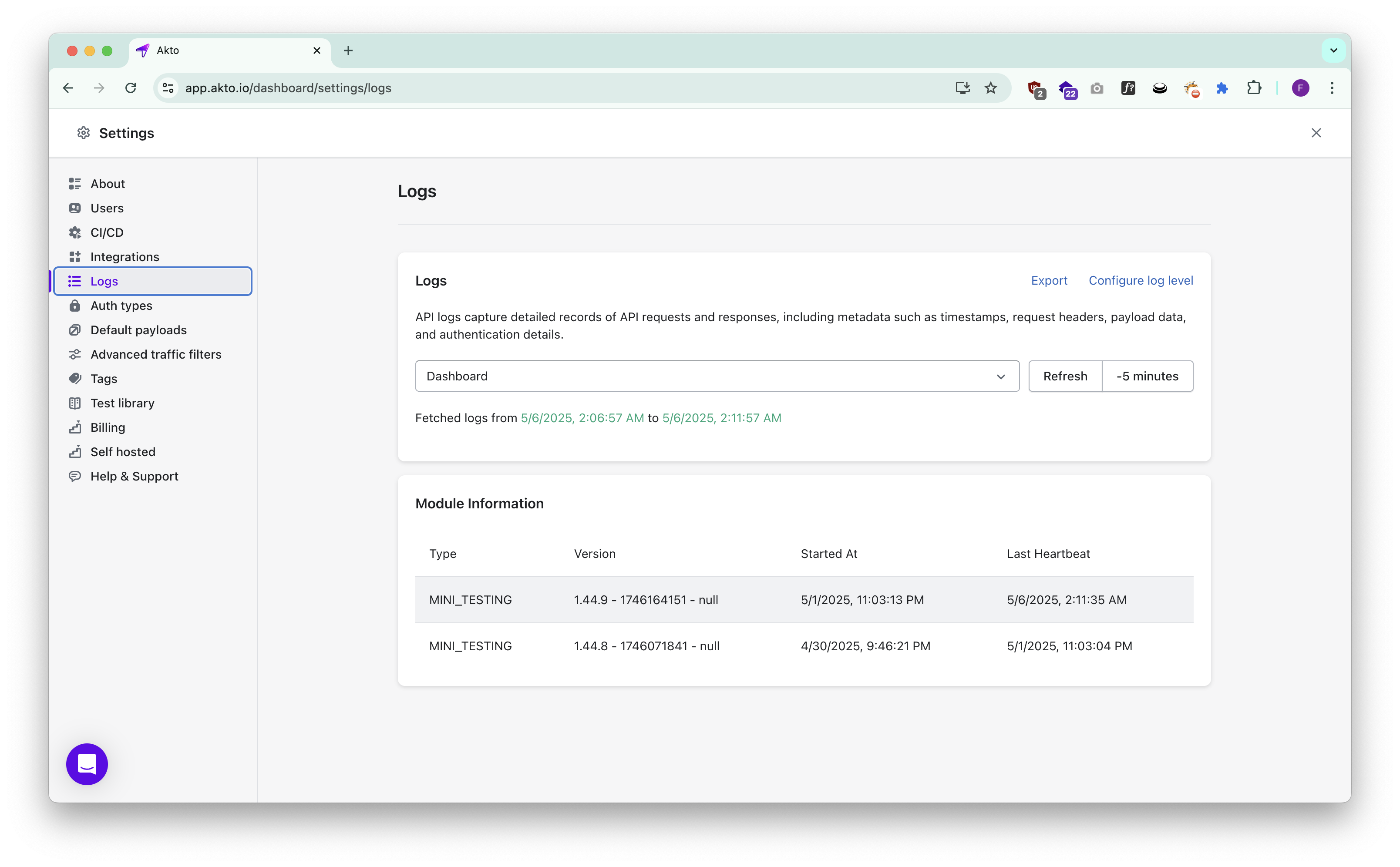This screenshot has width=1400, height=867.
Task: Open Configure log level
Action: point(1140,280)
